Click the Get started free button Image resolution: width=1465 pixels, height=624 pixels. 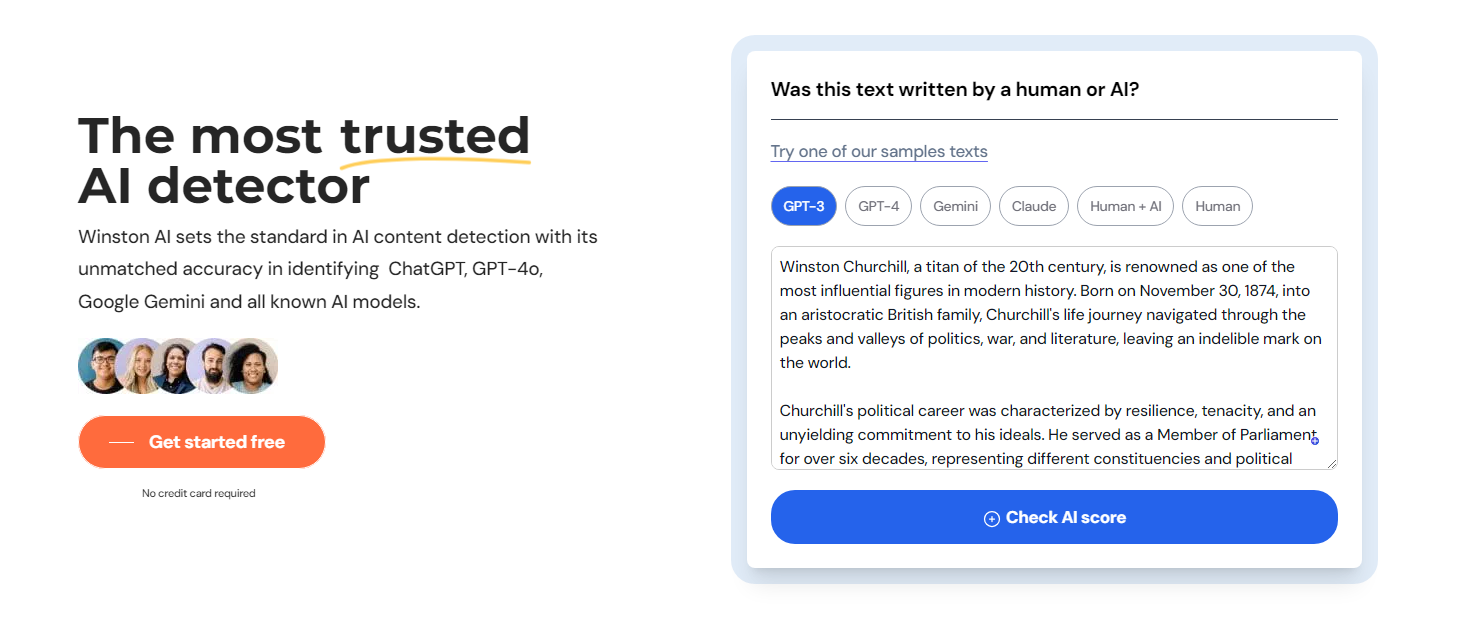tap(202, 442)
